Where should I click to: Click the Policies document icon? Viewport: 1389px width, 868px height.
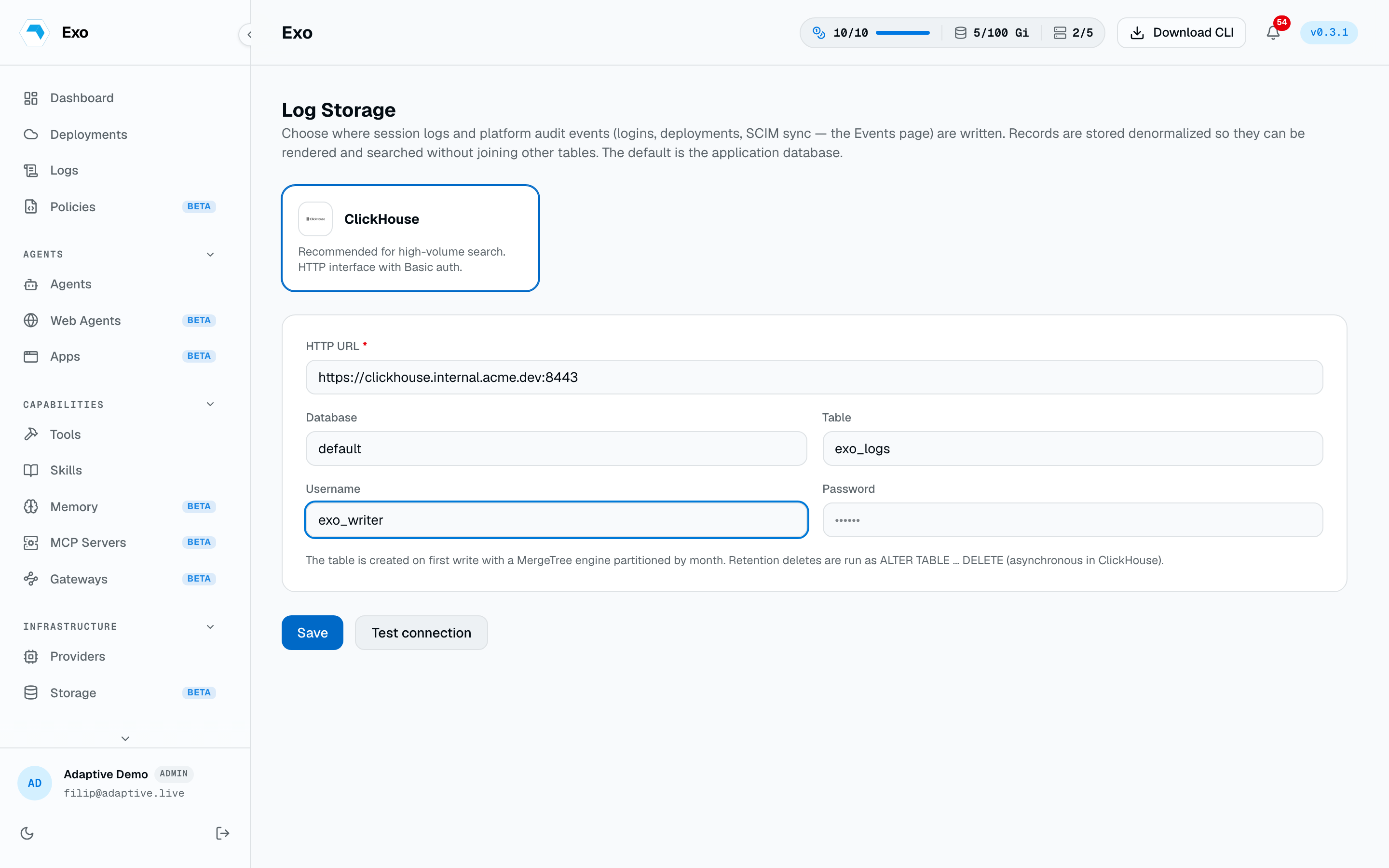pos(31,207)
